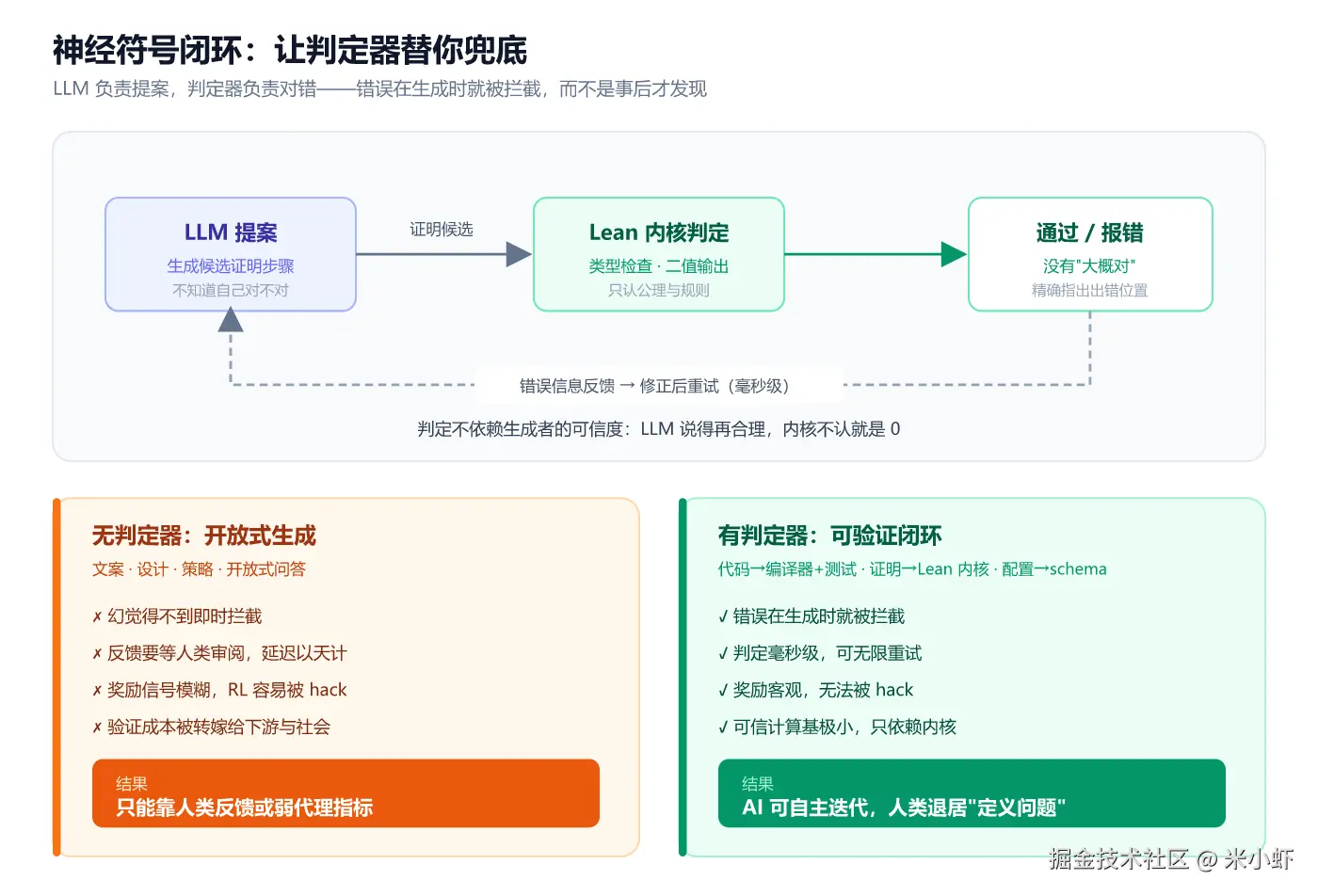Viewport: 1318px width, 896px height.
Task: Click the text "类型检查 · 二值输出"
Action: coord(659,266)
